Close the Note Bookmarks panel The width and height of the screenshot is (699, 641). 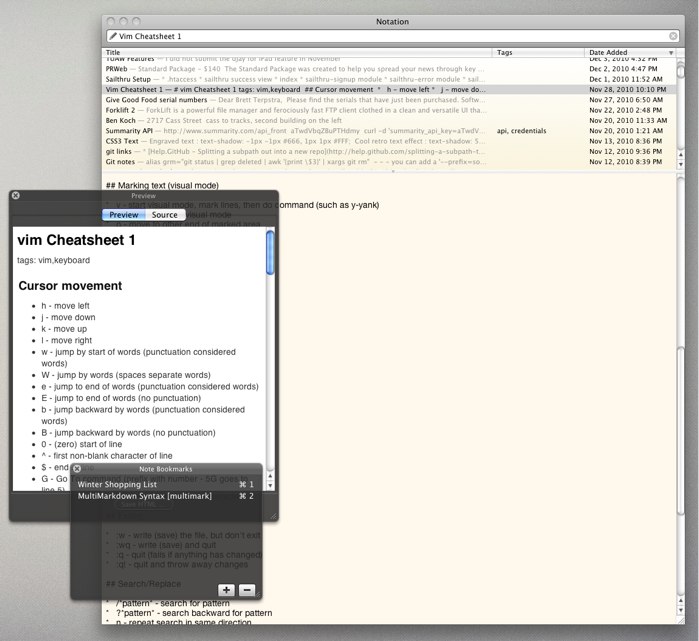coord(77,468)
